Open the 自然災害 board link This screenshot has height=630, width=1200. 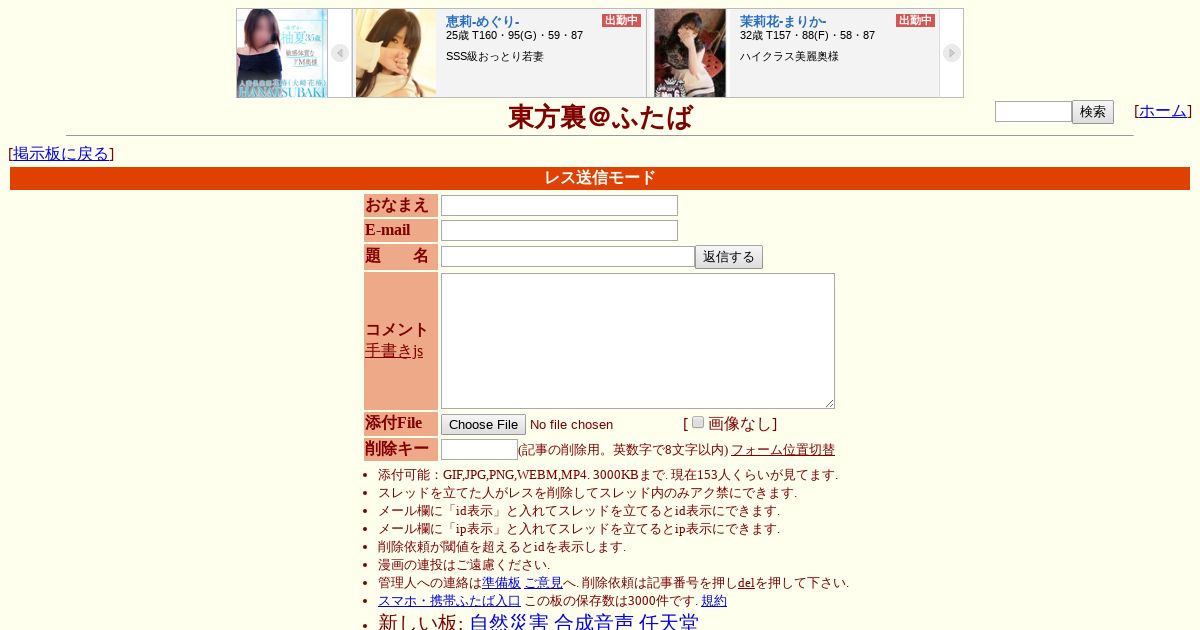click(509, 623)
